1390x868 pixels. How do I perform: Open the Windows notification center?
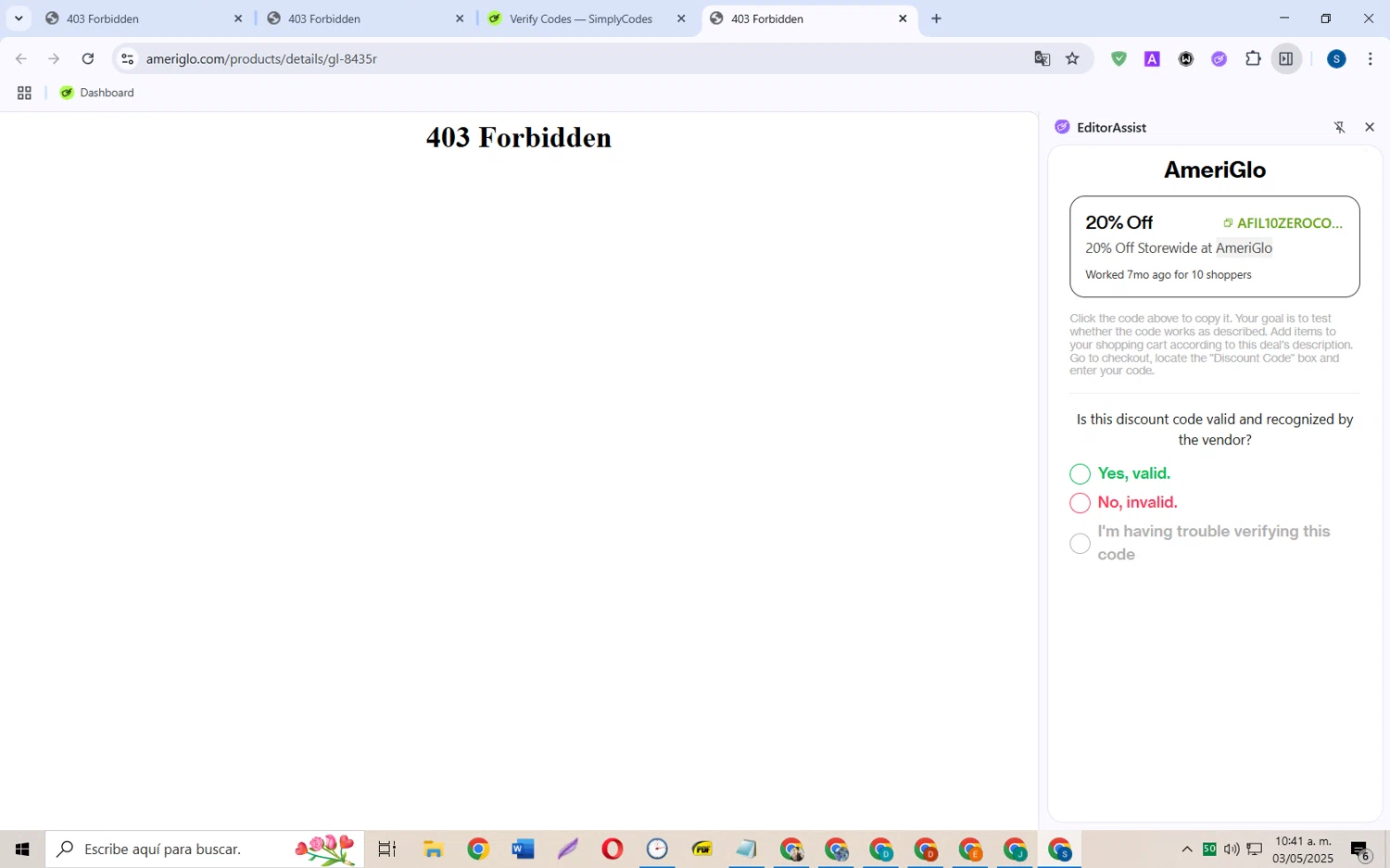[x=1360, y=849]
